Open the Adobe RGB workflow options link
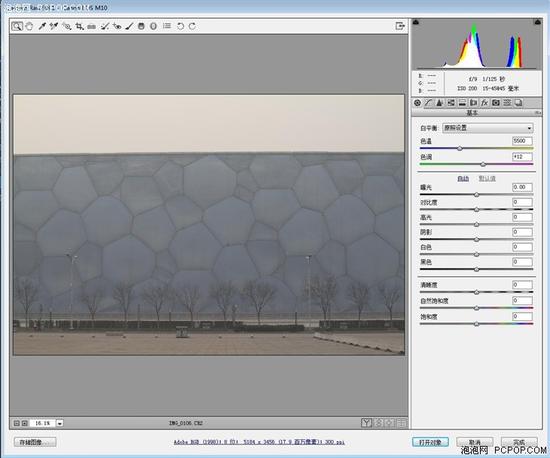The image size is (550, 458). click(259, 442)
